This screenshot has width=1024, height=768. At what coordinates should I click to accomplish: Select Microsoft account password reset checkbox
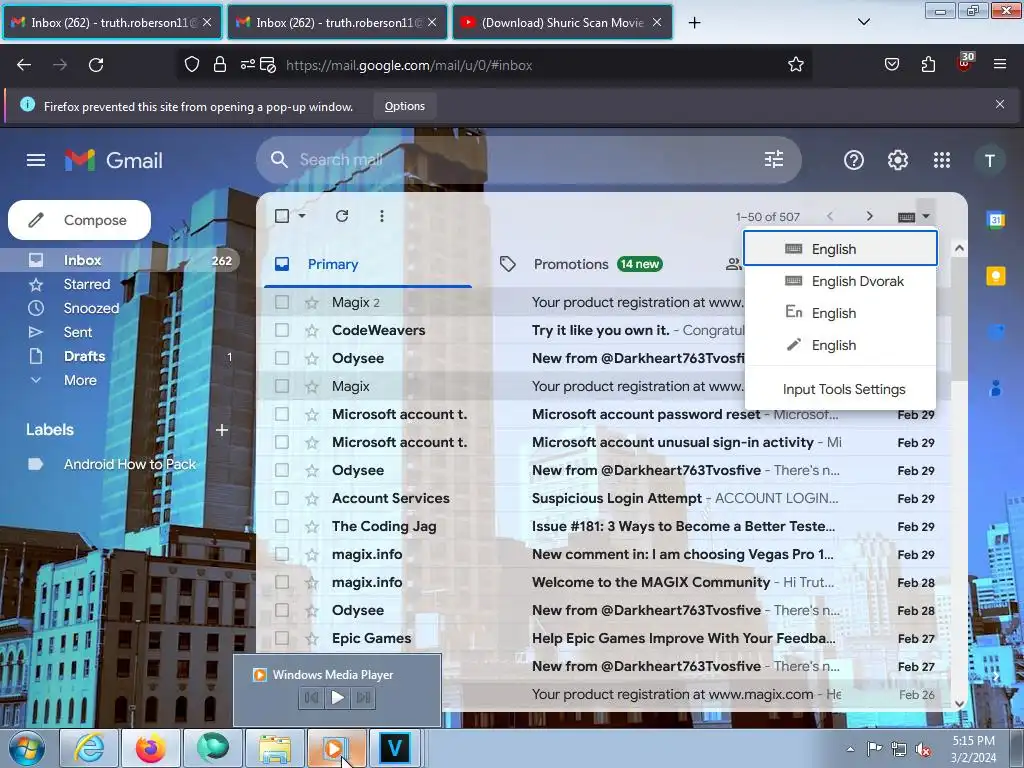[x=282, y=414]
